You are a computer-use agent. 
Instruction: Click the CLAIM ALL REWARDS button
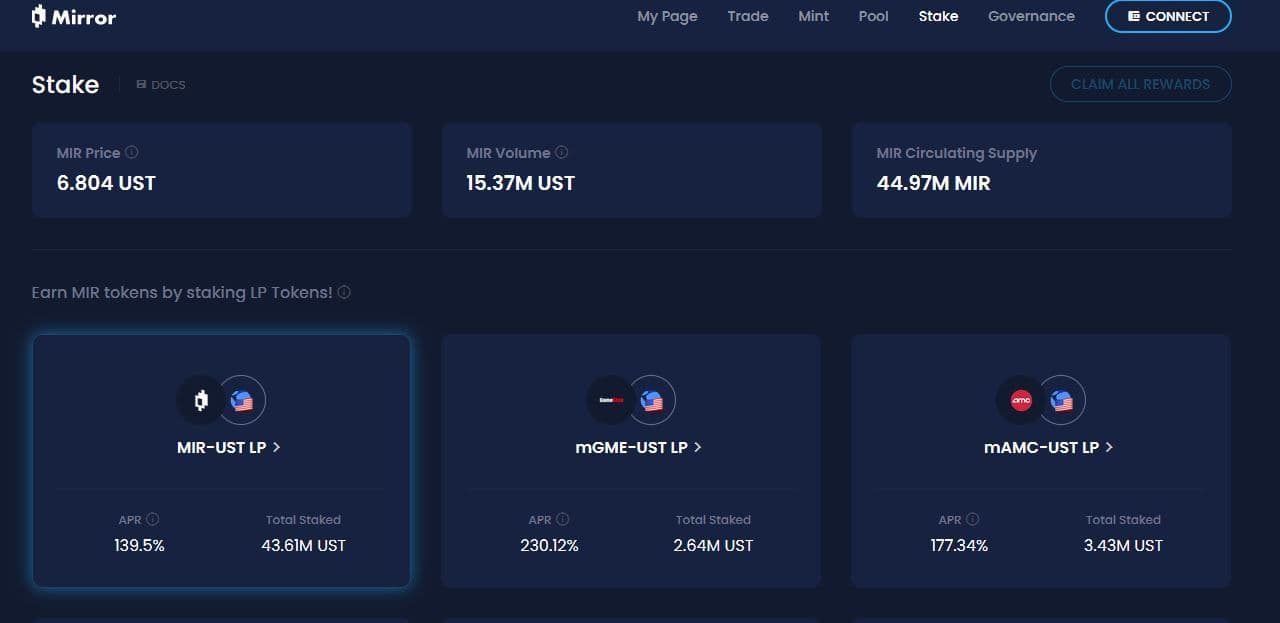1140,84
